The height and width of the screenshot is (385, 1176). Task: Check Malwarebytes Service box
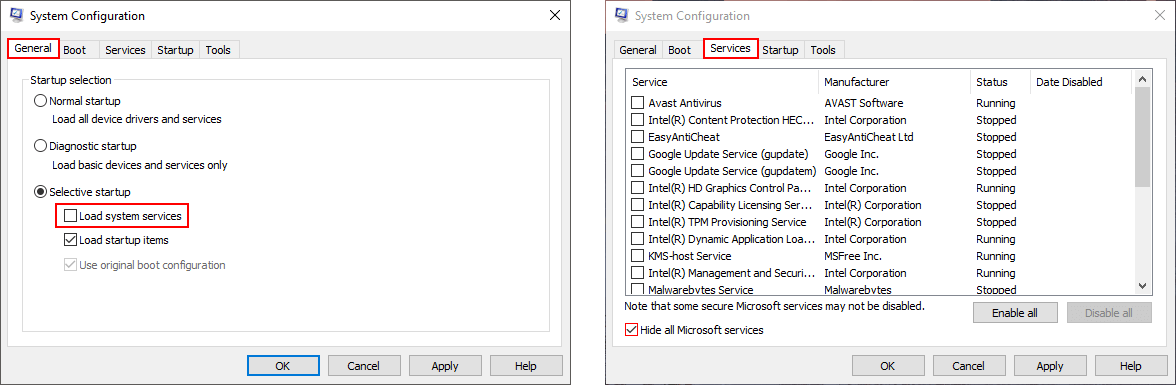pos(638,289)
